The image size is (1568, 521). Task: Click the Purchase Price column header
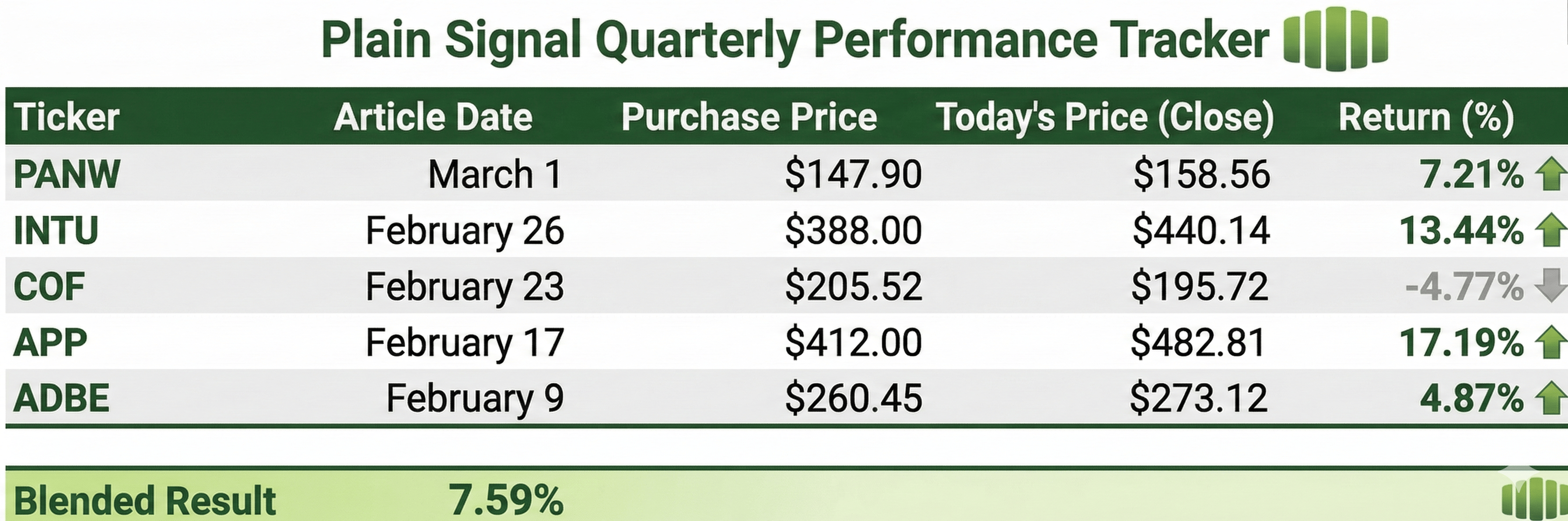click(749, 116)
